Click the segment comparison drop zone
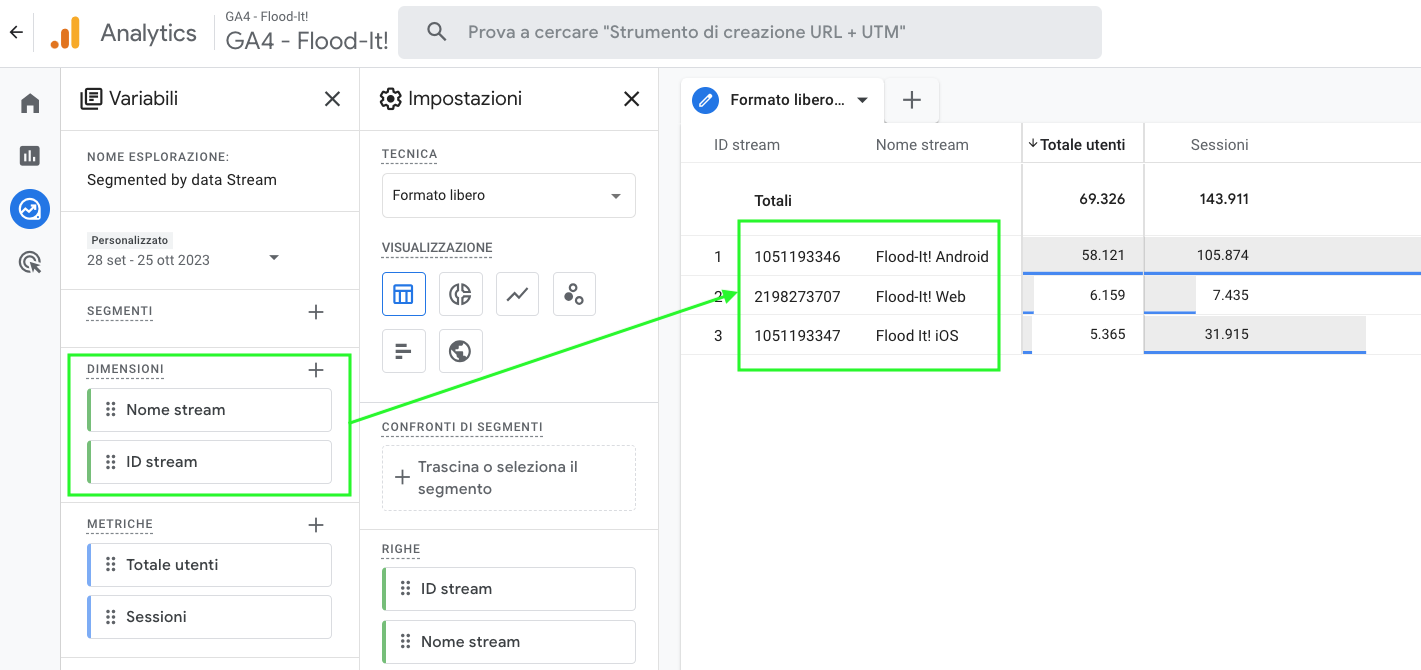 point(509,478)
